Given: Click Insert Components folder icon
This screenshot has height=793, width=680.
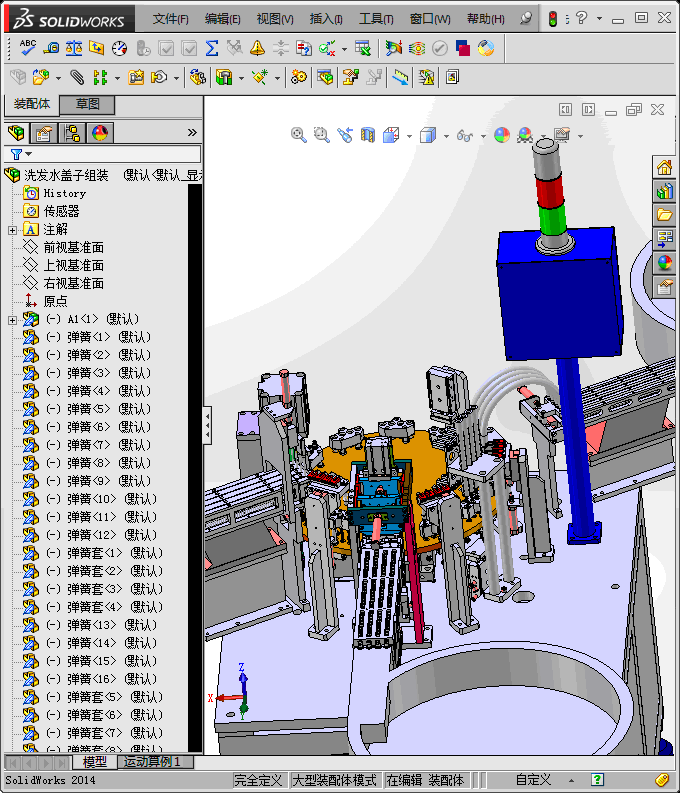Looking at the screenshot, I should point(41,77).
